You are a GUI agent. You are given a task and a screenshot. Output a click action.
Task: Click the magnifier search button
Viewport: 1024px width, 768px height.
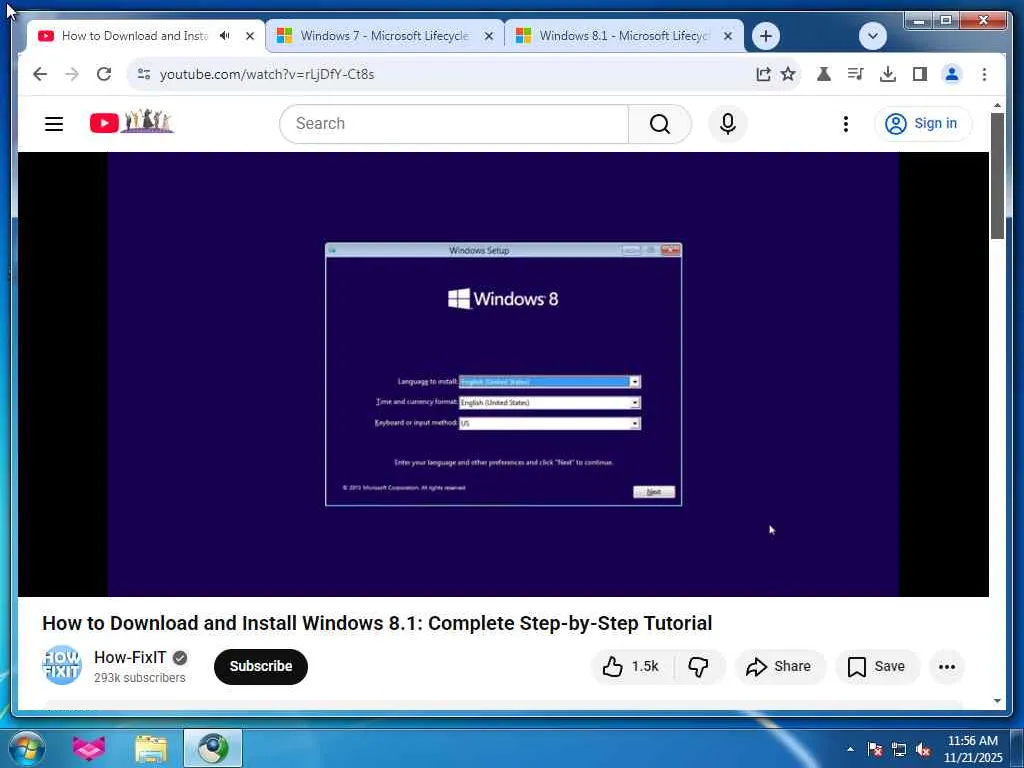[x=660, y=123]
